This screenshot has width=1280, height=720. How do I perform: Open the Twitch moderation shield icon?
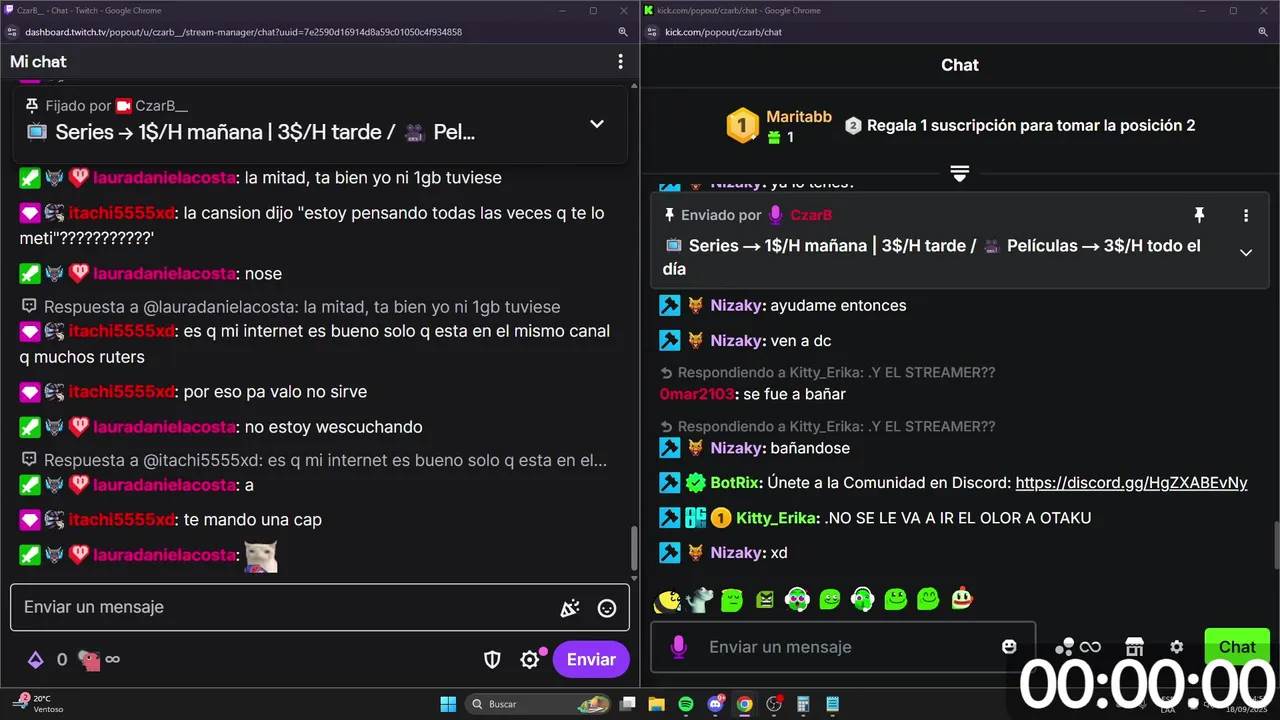pos(492,659)
